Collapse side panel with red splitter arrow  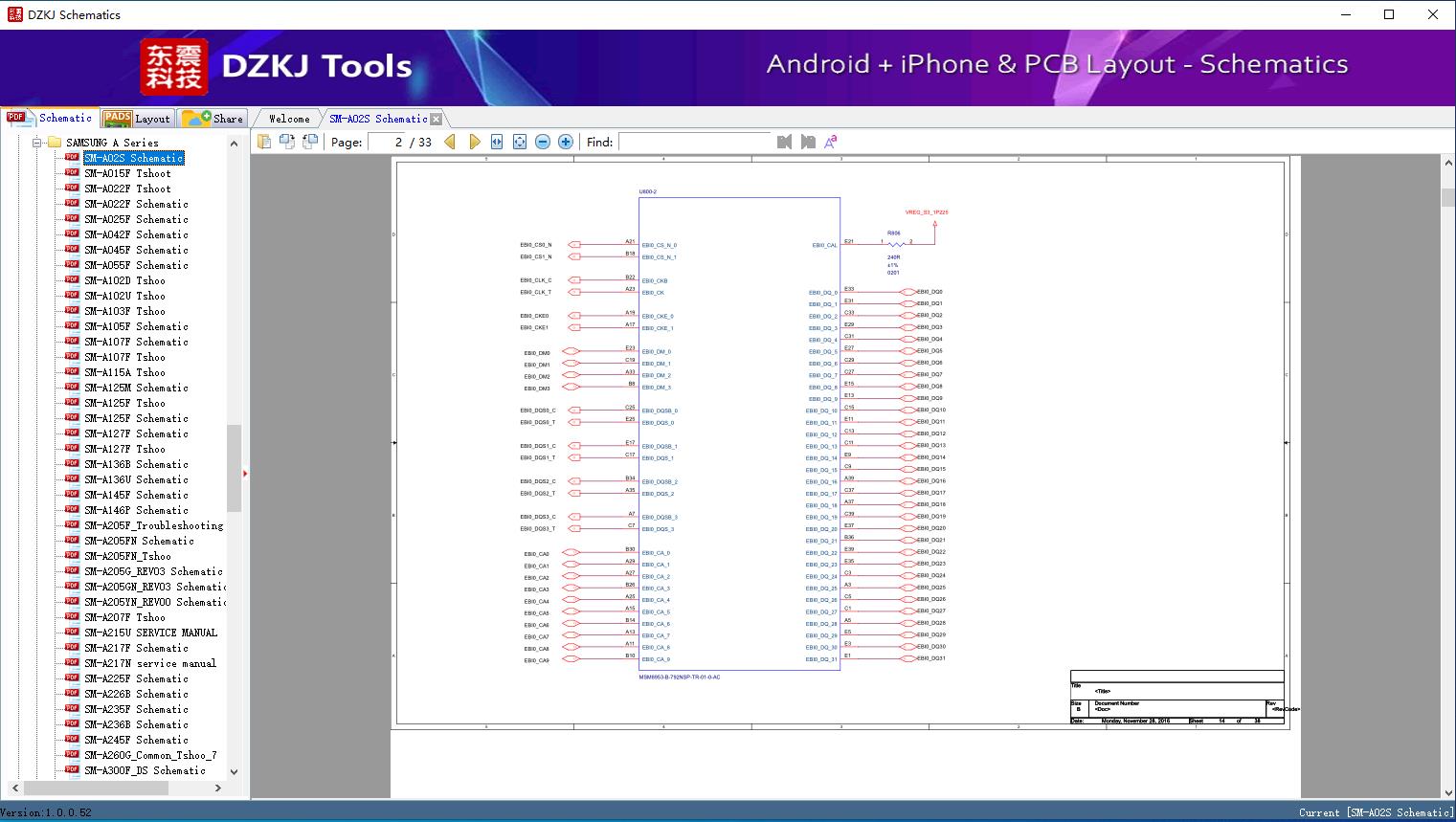click(x=245, y=473)
